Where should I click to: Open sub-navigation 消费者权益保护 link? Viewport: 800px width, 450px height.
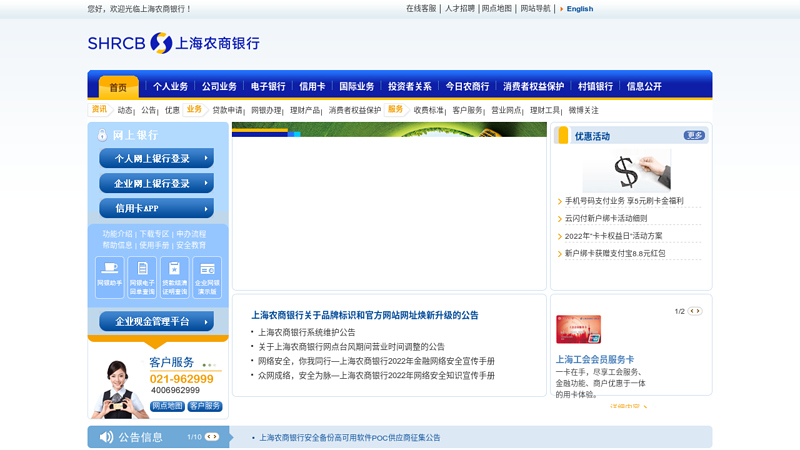[x=355, y=110]
